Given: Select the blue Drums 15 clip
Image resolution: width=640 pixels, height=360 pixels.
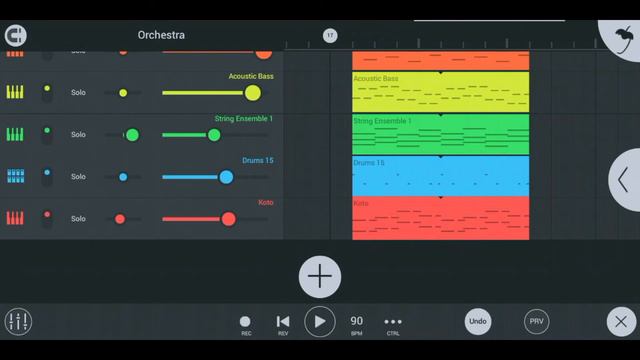Looking at the screenshot, I should tap(441, 176).
